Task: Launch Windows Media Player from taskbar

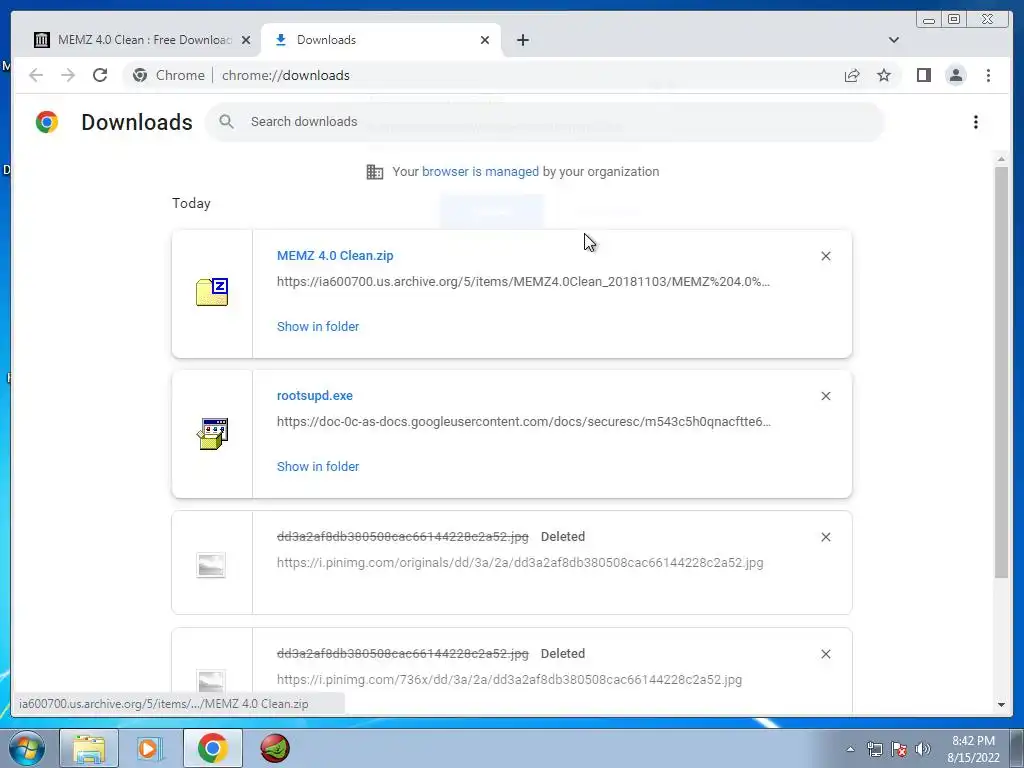Action: pyautogui.click(x=150, y=749)
